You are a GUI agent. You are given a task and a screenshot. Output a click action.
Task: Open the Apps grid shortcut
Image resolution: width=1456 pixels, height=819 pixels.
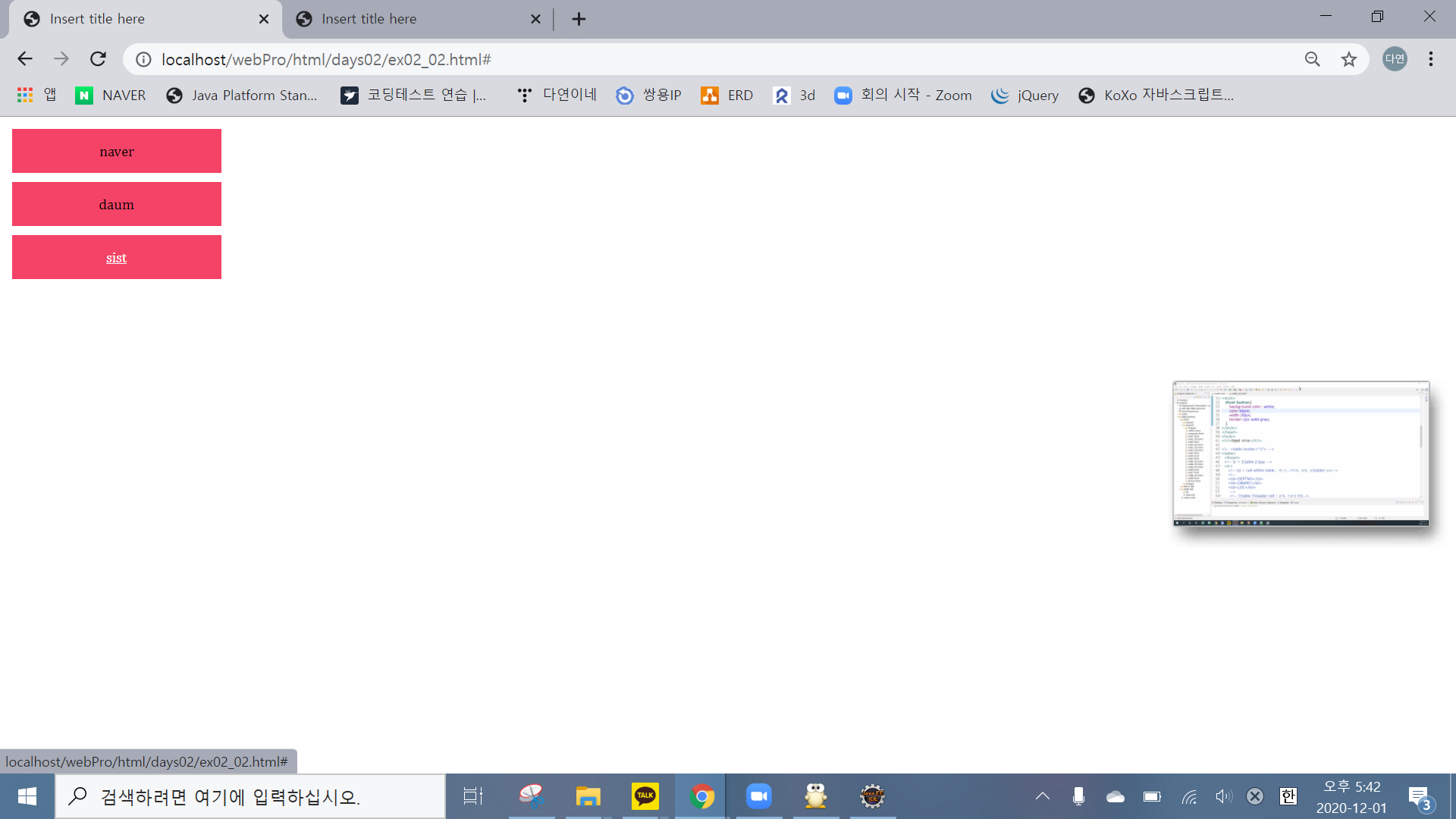pos(36,95)
